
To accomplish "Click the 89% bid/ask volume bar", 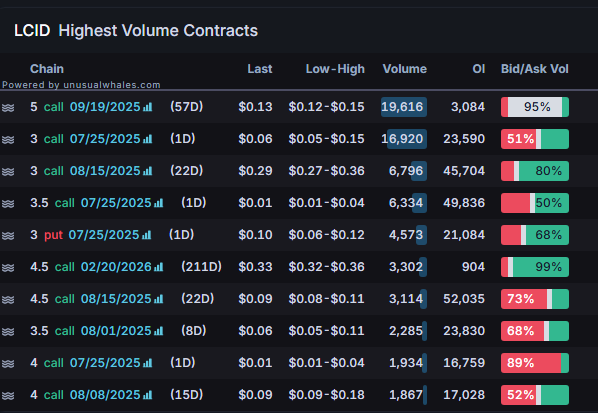I will pos(535,363).
